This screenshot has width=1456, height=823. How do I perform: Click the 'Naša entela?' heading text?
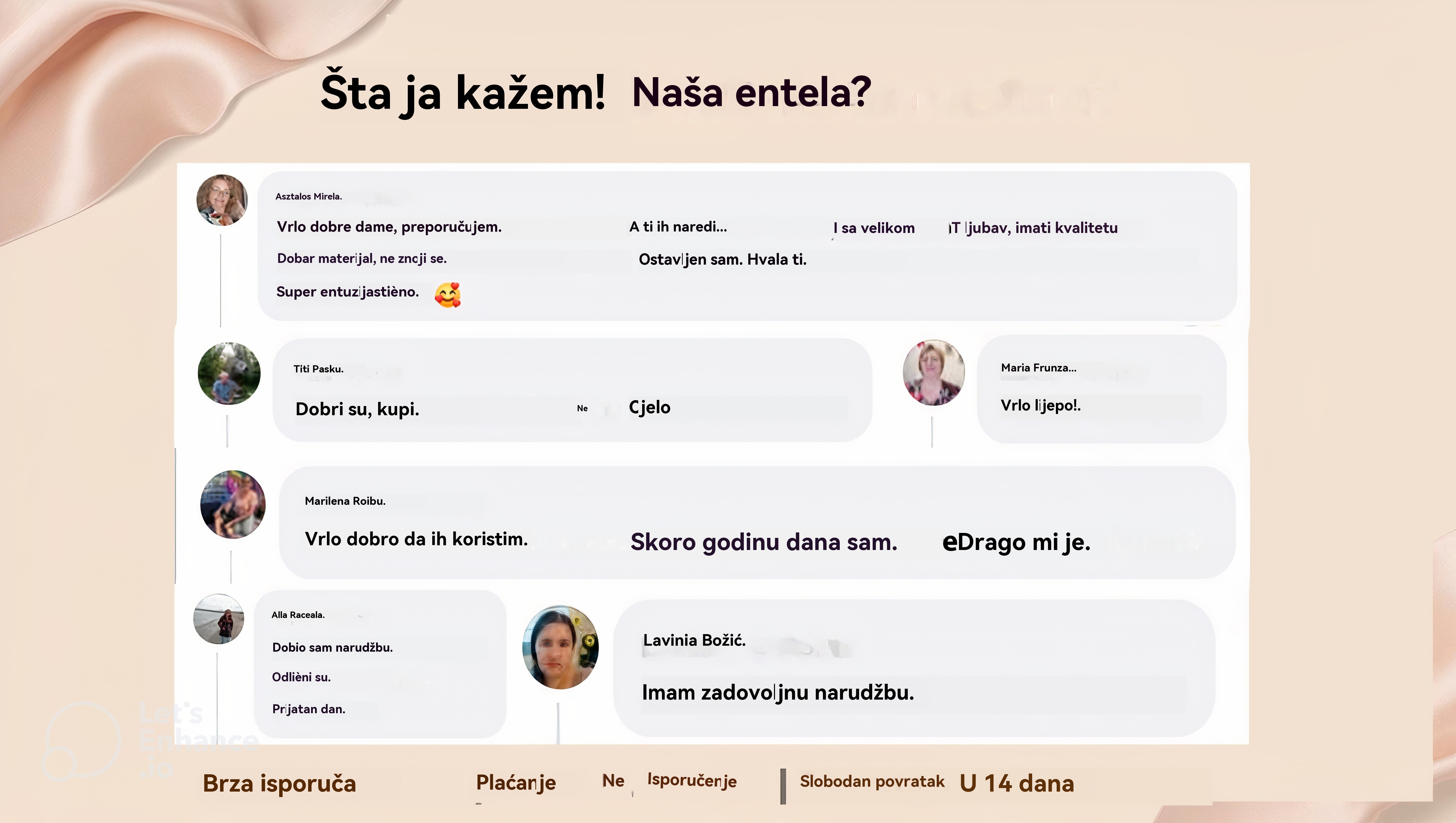click(x=751, y=92)
